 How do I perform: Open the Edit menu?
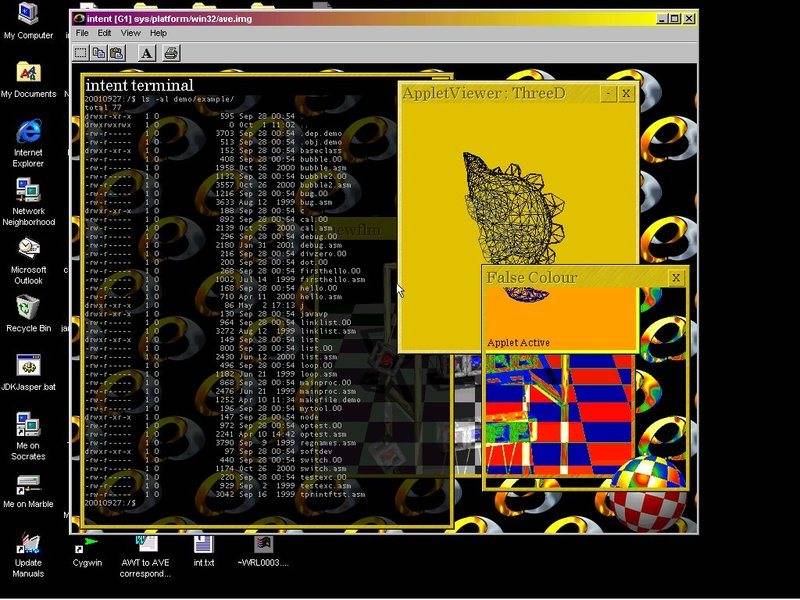pyautogui.click(x=104, y=33)
